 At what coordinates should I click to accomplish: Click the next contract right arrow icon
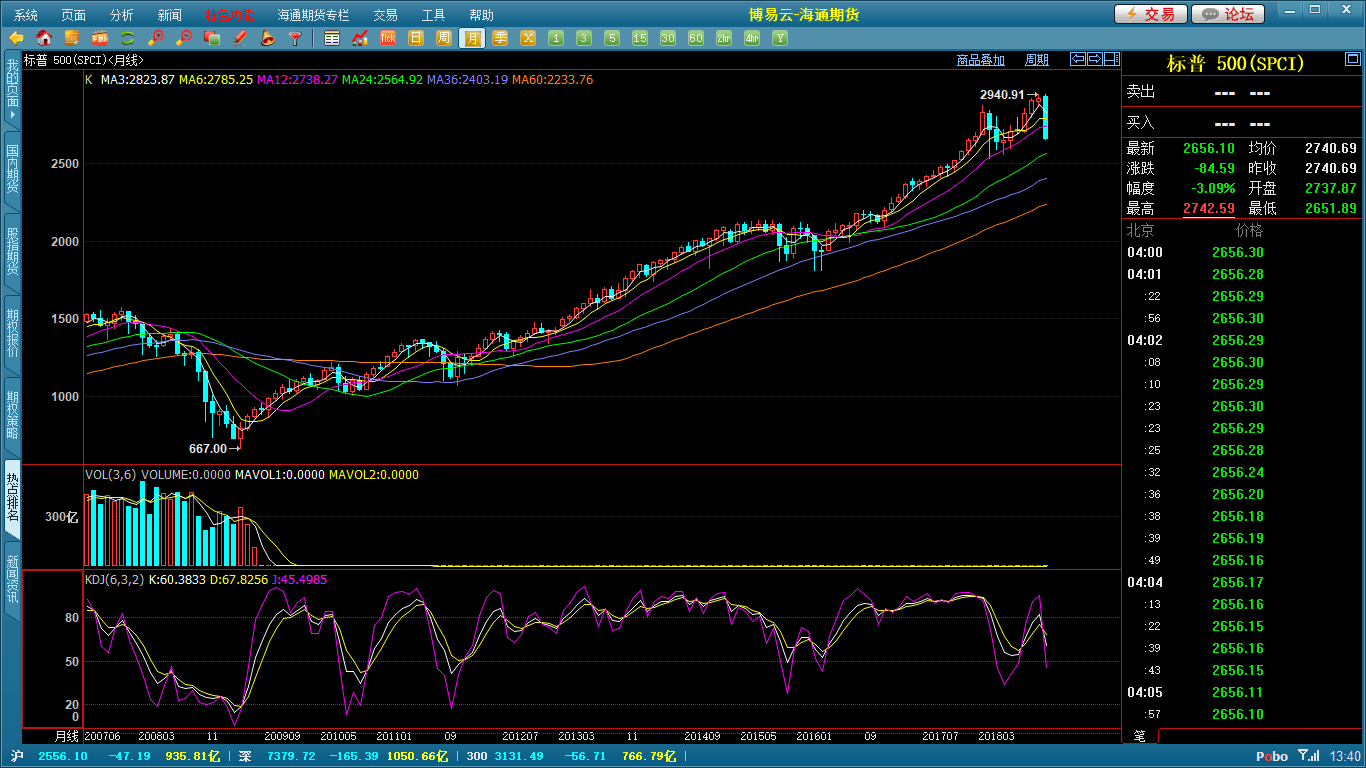coord(1095,59)
